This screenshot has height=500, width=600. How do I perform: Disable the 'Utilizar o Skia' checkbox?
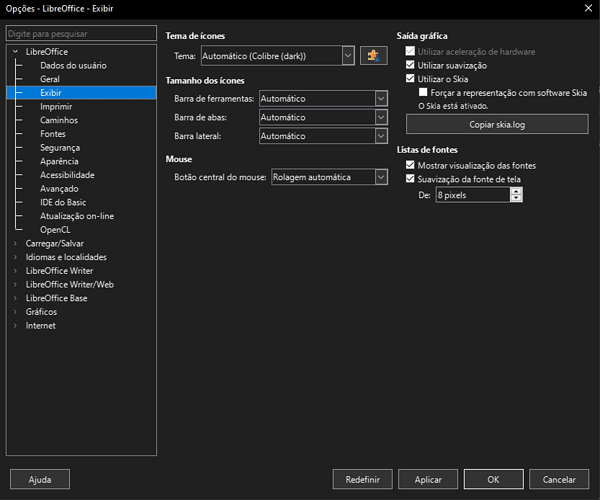tap(410, 79)
